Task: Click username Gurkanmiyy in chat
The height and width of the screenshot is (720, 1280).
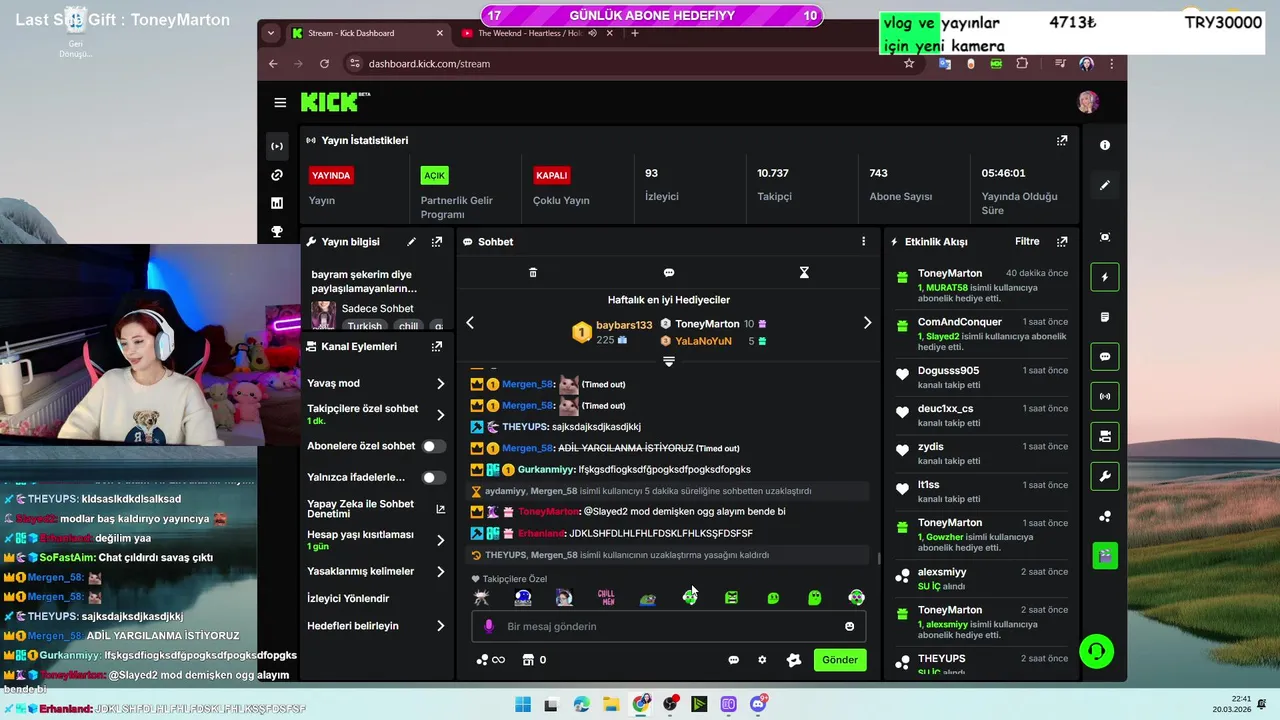Action: [x=547, y=470]
